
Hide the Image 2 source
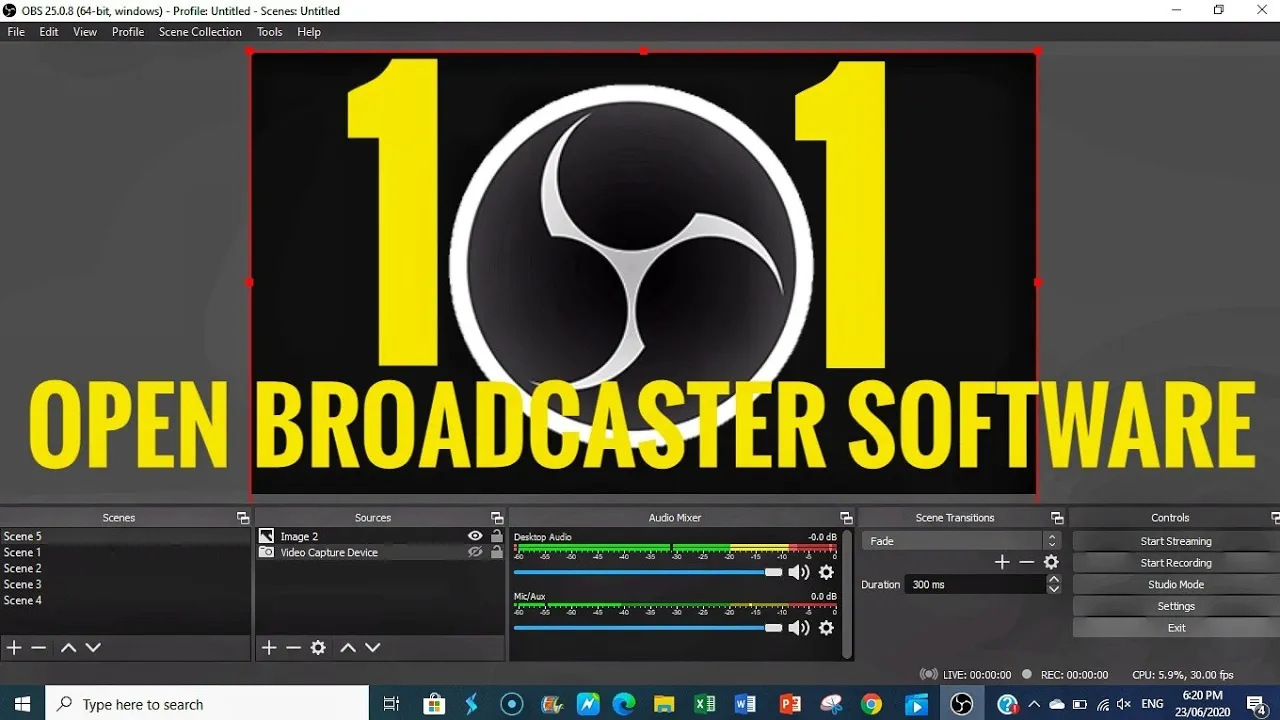tap(475, 536)
